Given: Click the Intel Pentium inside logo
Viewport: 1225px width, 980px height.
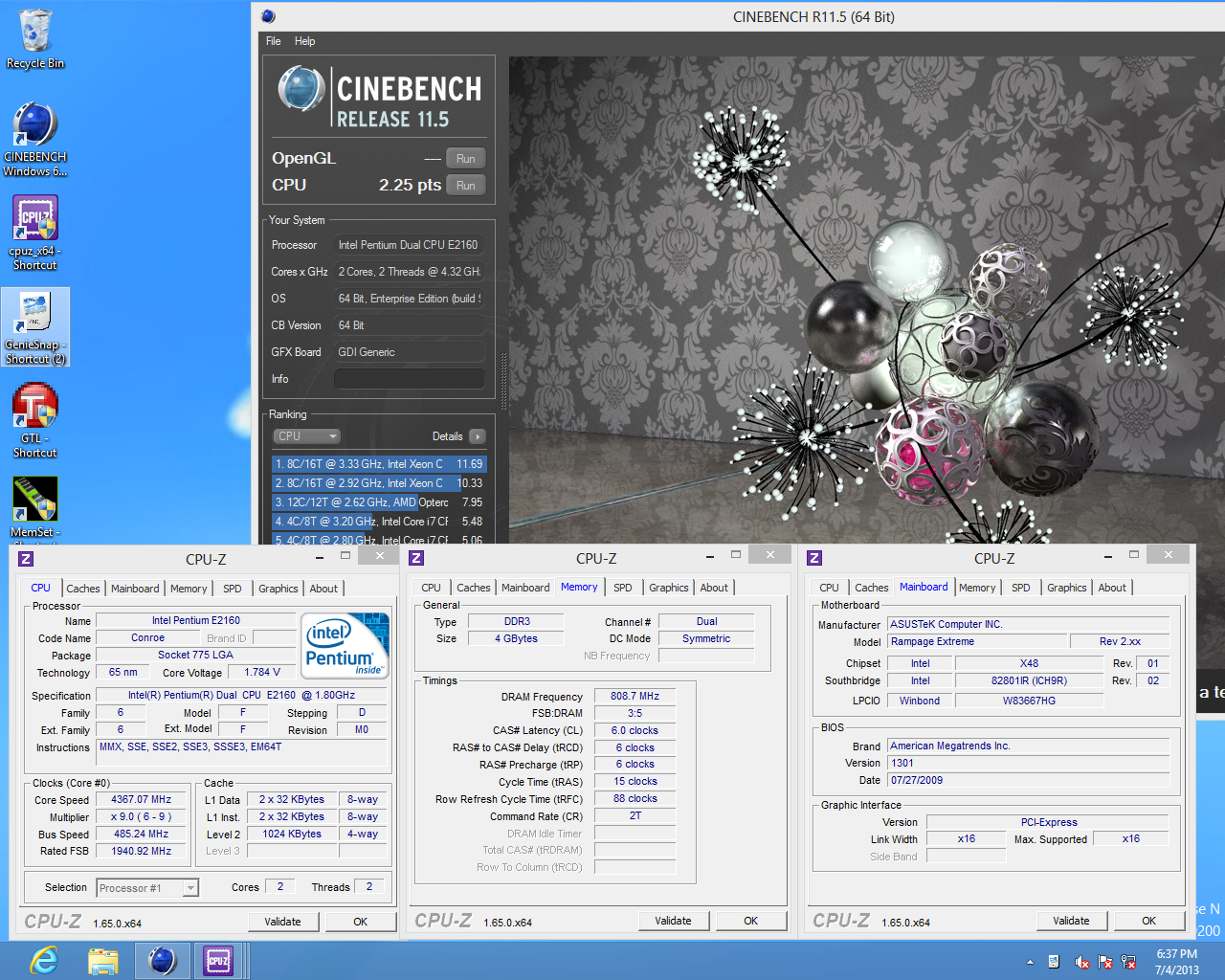Looking at the screenshot, I should (345, 645).
